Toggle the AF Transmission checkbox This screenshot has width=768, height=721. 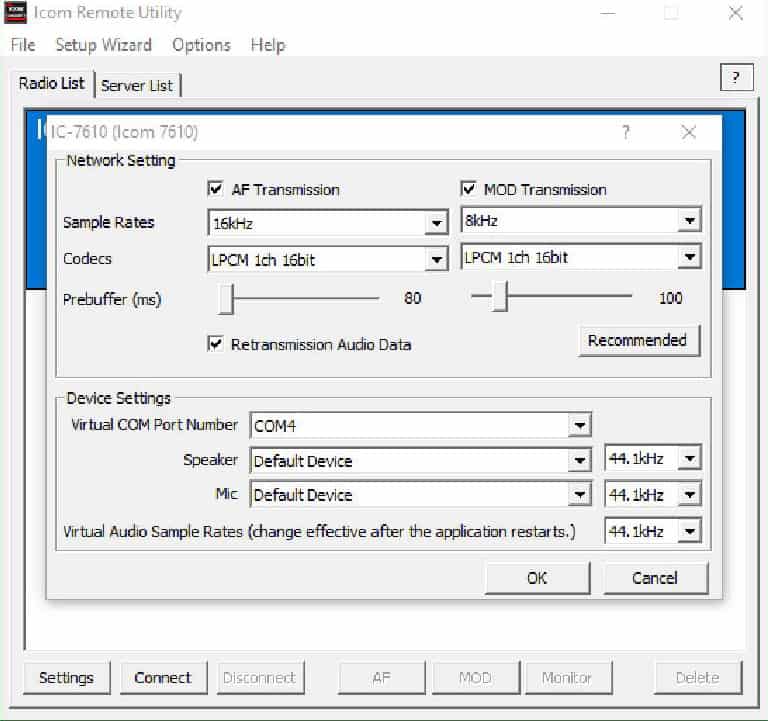[x=215, y=189]
